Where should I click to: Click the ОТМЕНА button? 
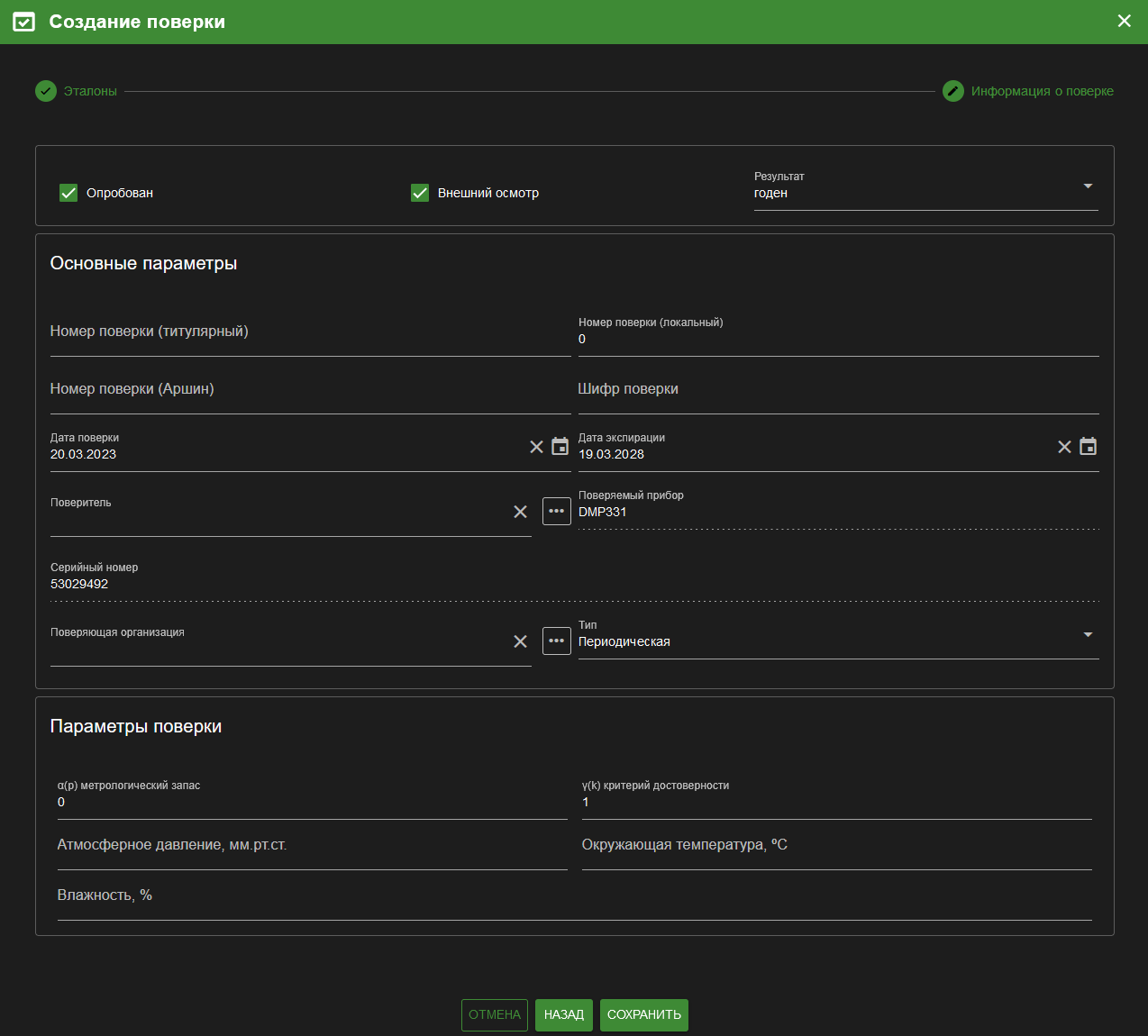click(x=495, y=1015)
